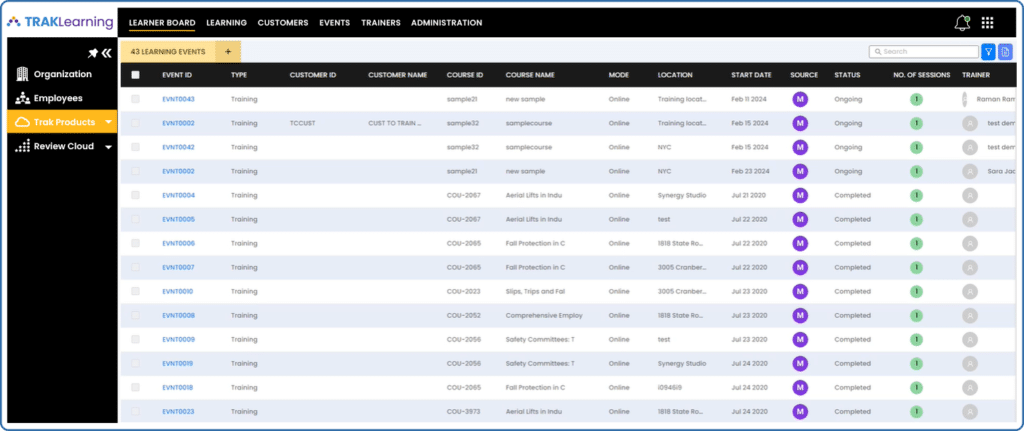Viewport: 1024px width, 431px height.
Task: Click the plus icon beside Learning Events
Action: point(228,51)
